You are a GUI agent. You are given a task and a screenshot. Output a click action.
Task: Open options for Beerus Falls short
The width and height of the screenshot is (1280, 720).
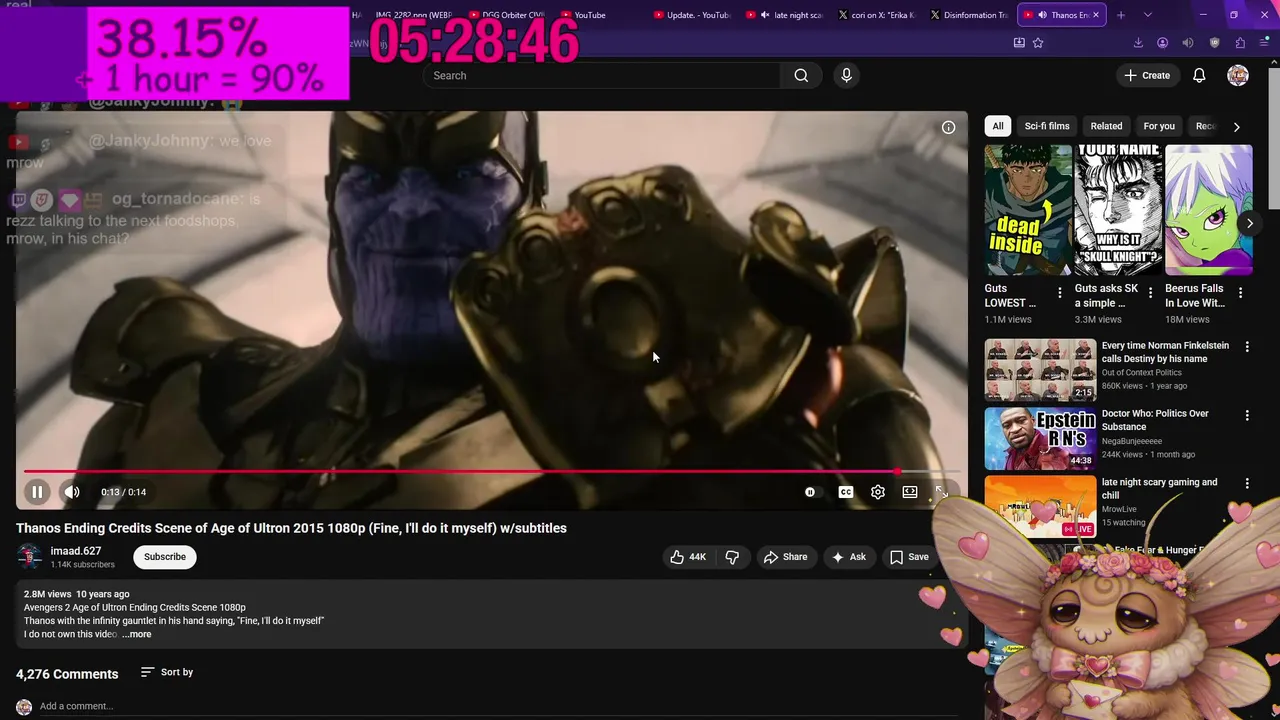(x=1240, y=293)
